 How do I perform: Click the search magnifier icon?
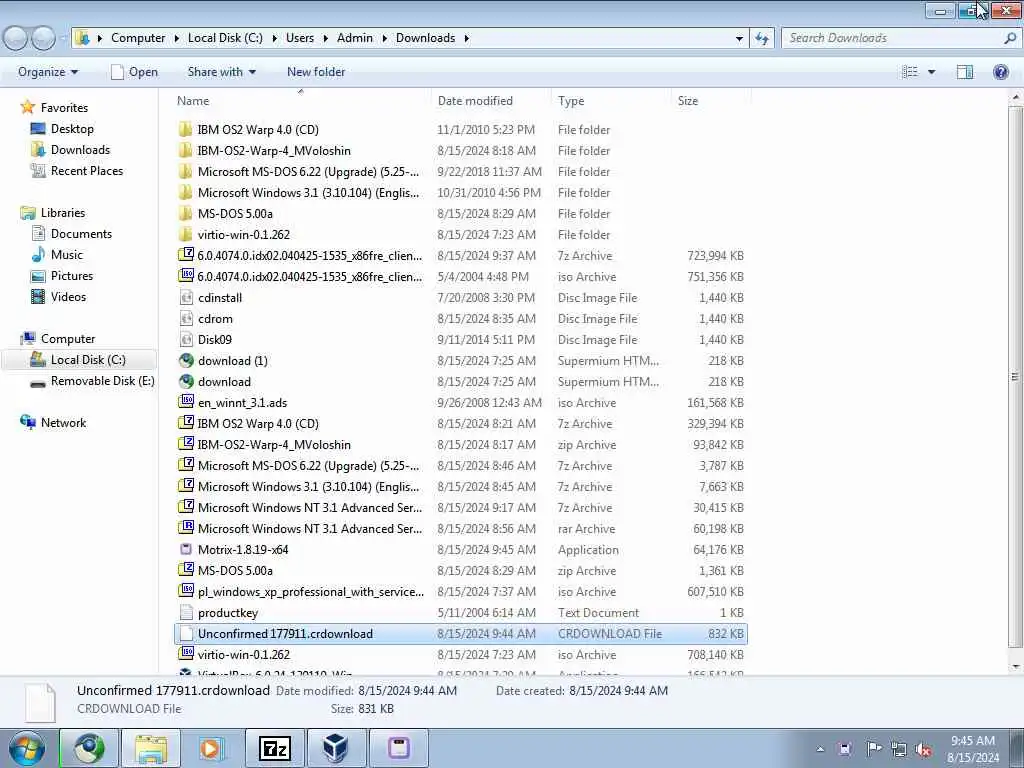(1010, 39)
